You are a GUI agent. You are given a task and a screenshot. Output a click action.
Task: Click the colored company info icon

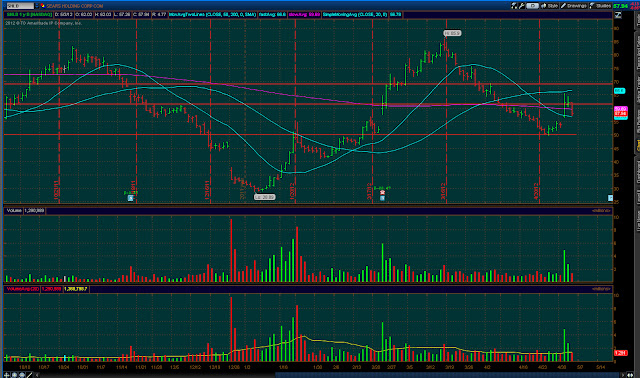click(x=43, y=6)
